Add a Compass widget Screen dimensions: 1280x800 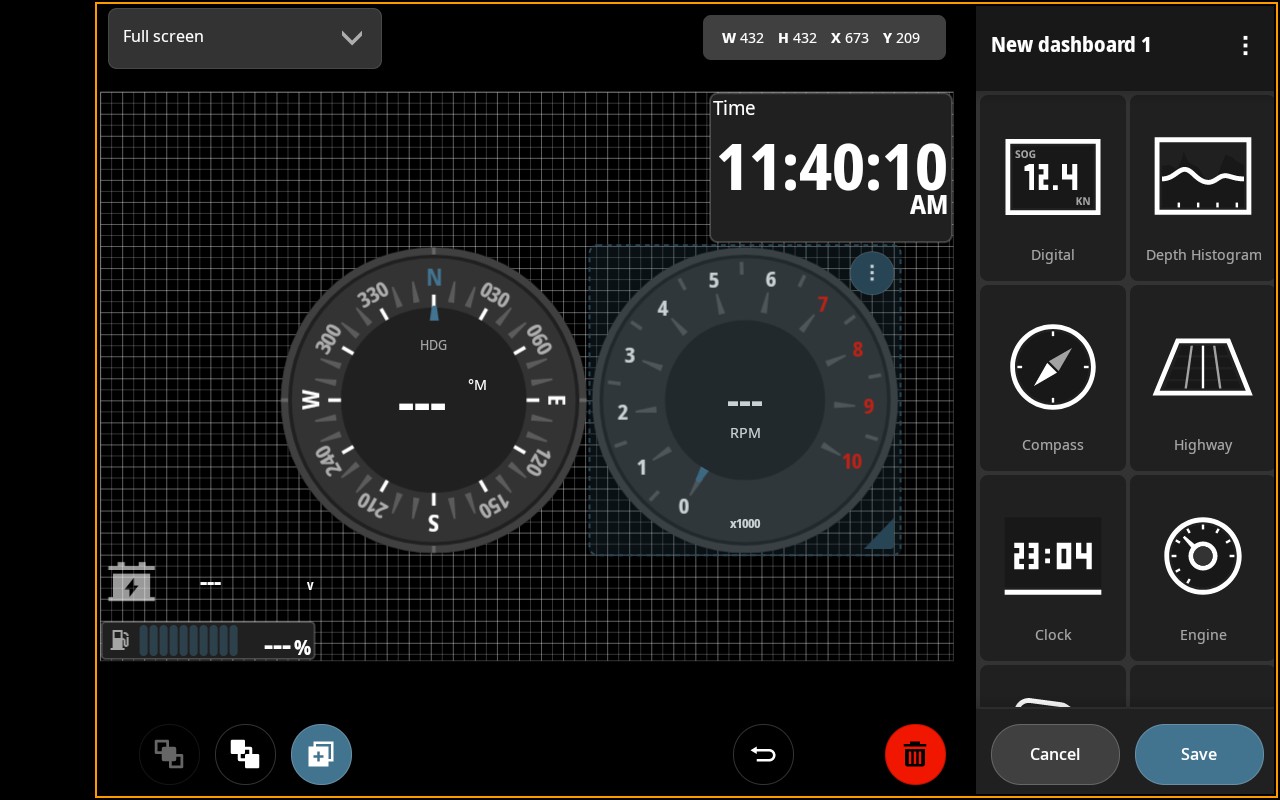coord(1052,378)
